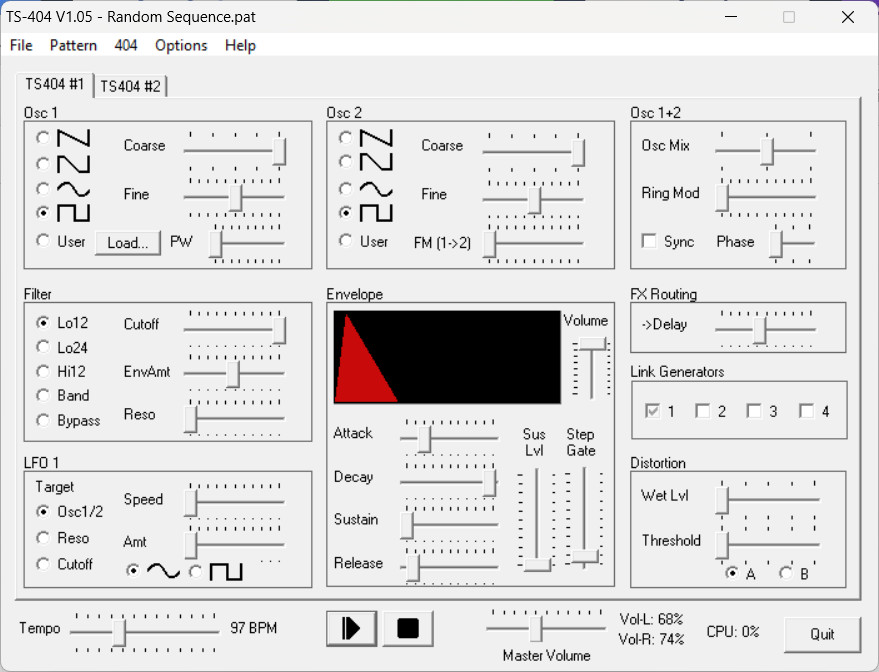Select Osc 2 square waveform
Viewport: 879px width, 672px height.
(x=346, y=212)
